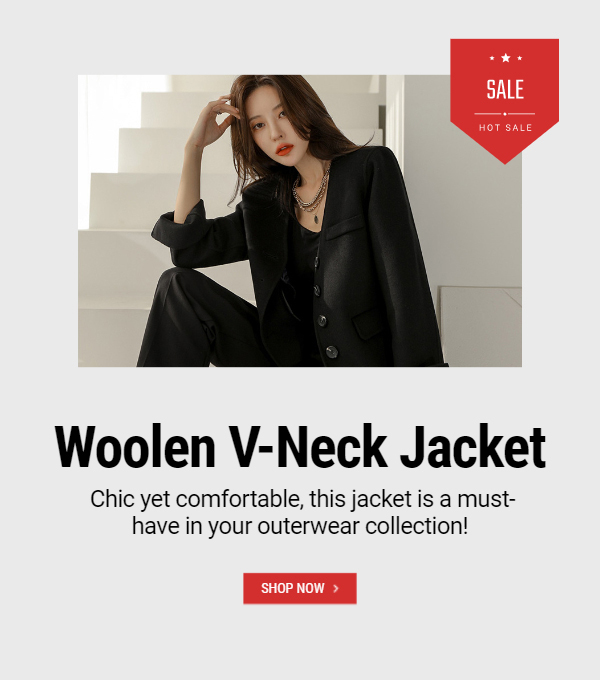Click the white SALE text on badge

click(505, 90)
